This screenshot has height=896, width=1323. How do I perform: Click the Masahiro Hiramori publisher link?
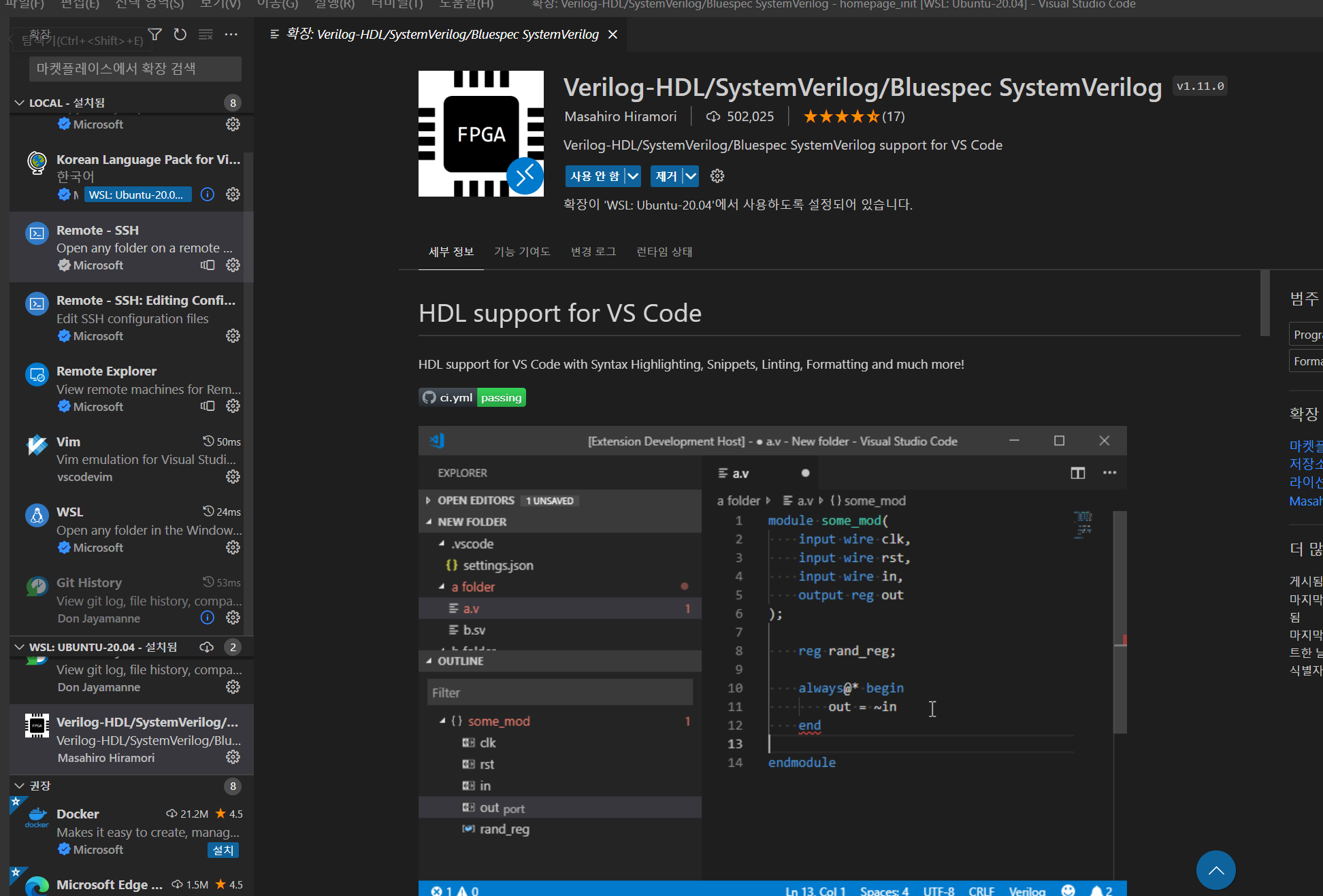pos(621,117)
